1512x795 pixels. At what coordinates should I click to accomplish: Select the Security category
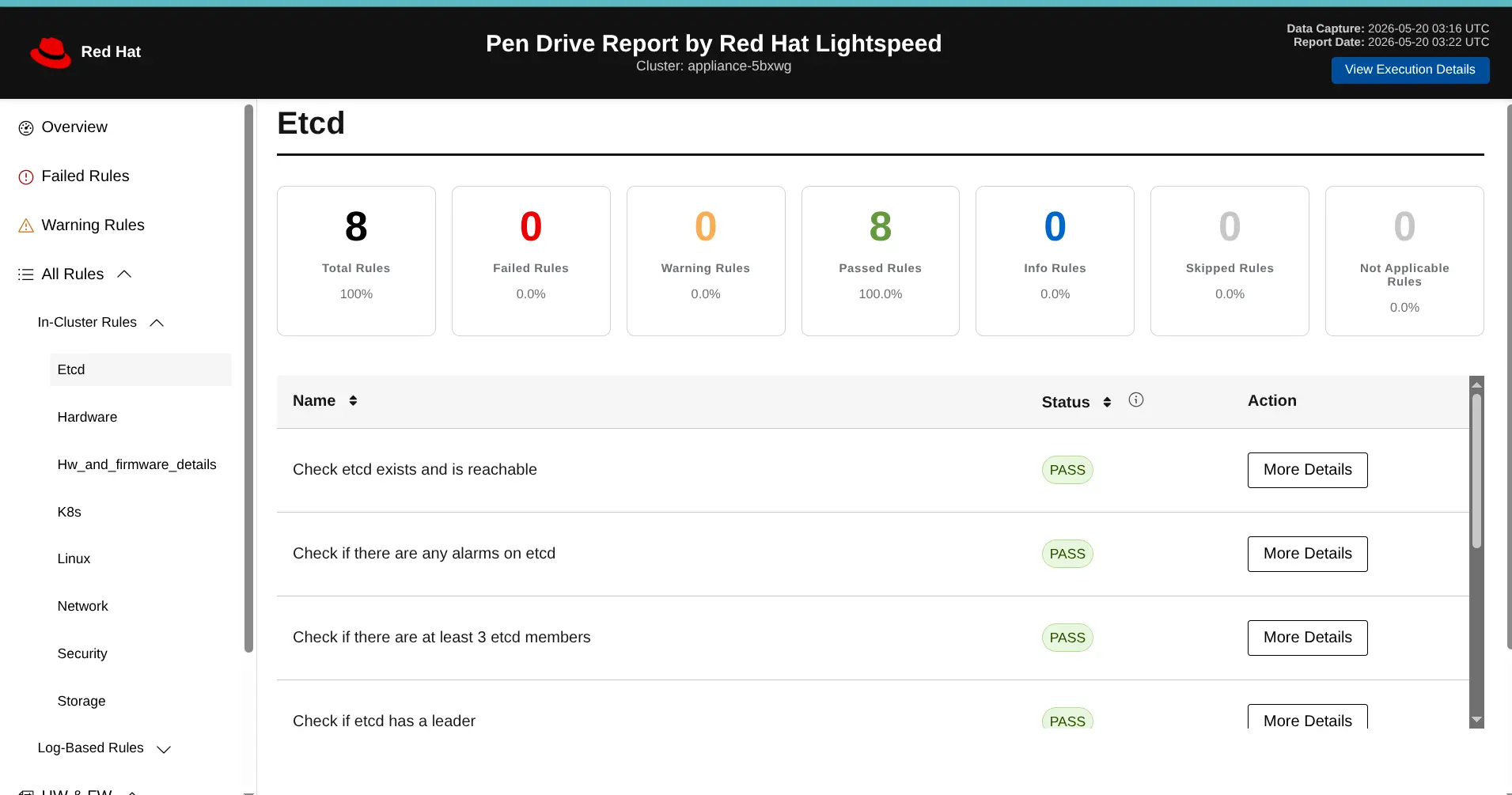[x=82, y=654]
